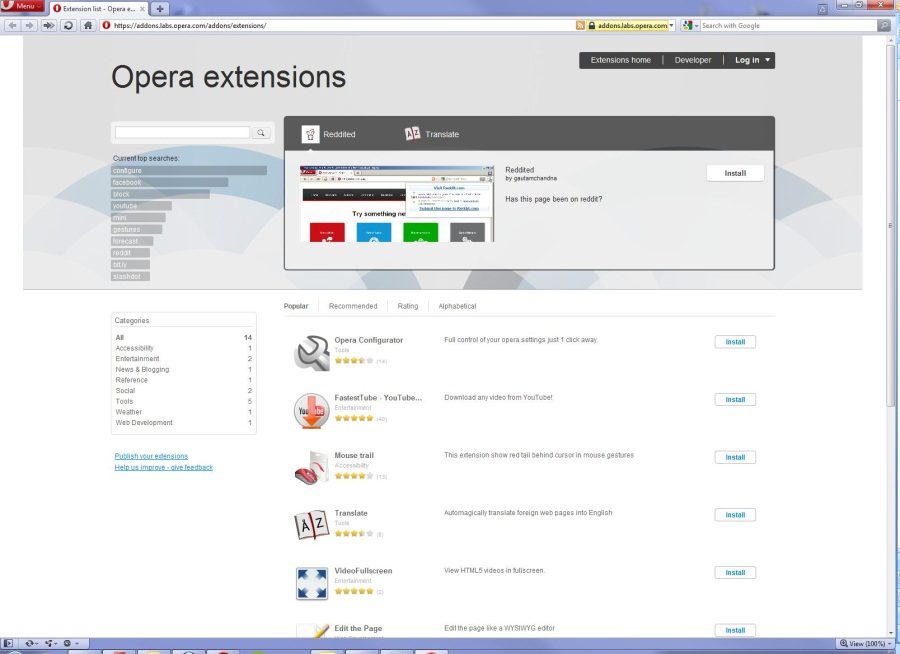Expand the Google search engine selector
900x654 pixels.
pos(691,25)
